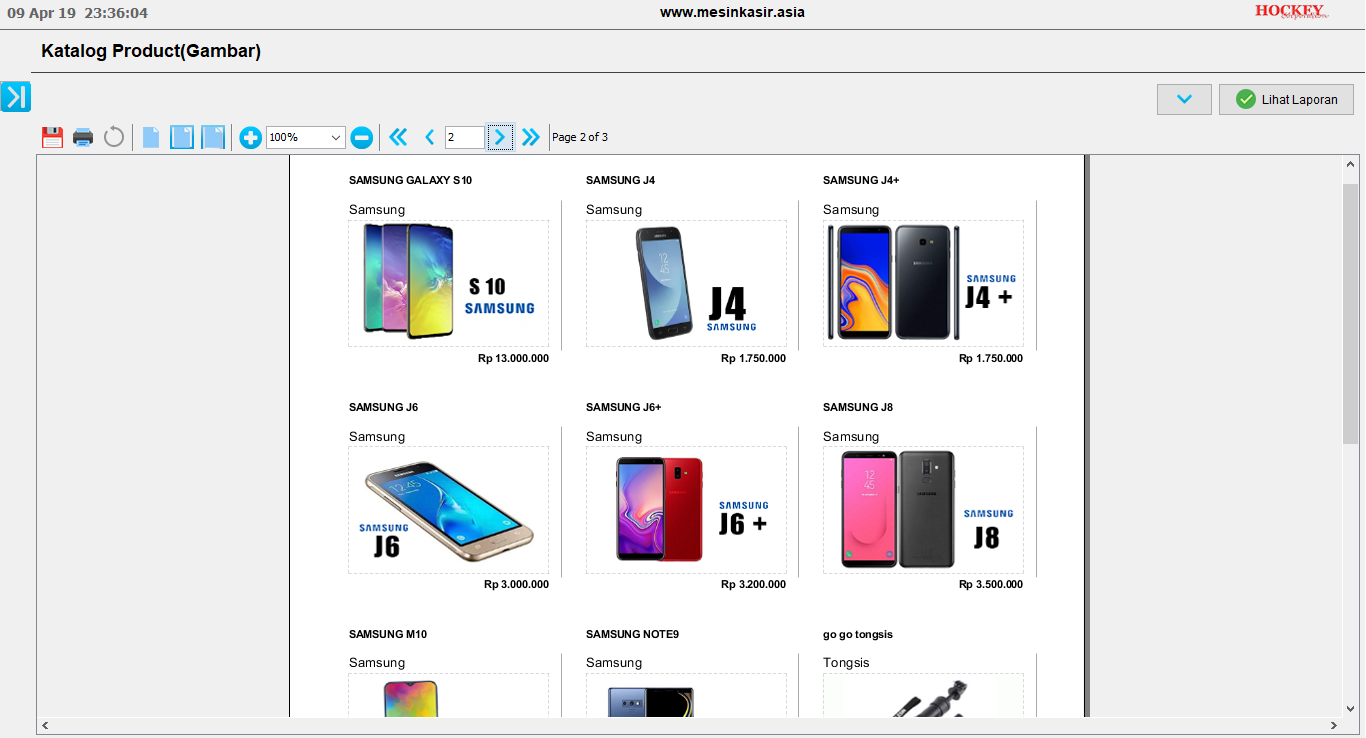Click the vertical scrollbar thumb
This screenshot has height=738, width=1366.
[x=1350, y=313]
